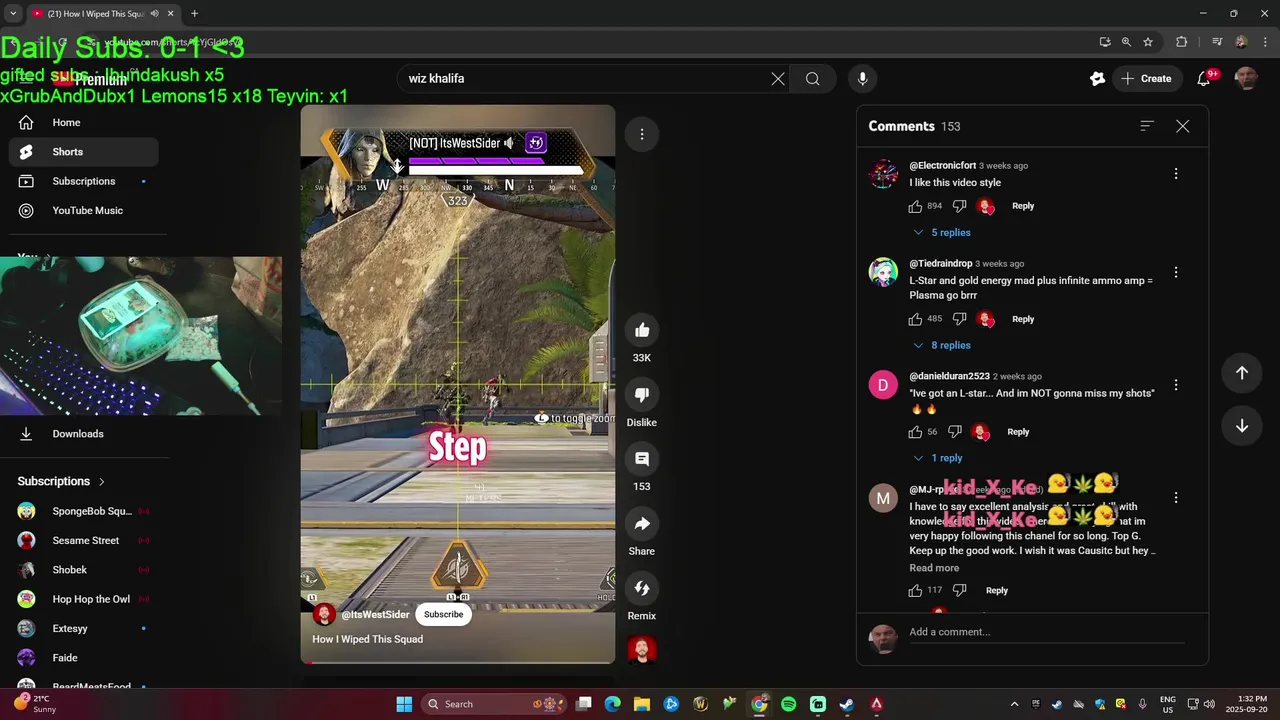
Task: Open the @Tiedraindrop commenter avatar
Action: coord(883,272)
